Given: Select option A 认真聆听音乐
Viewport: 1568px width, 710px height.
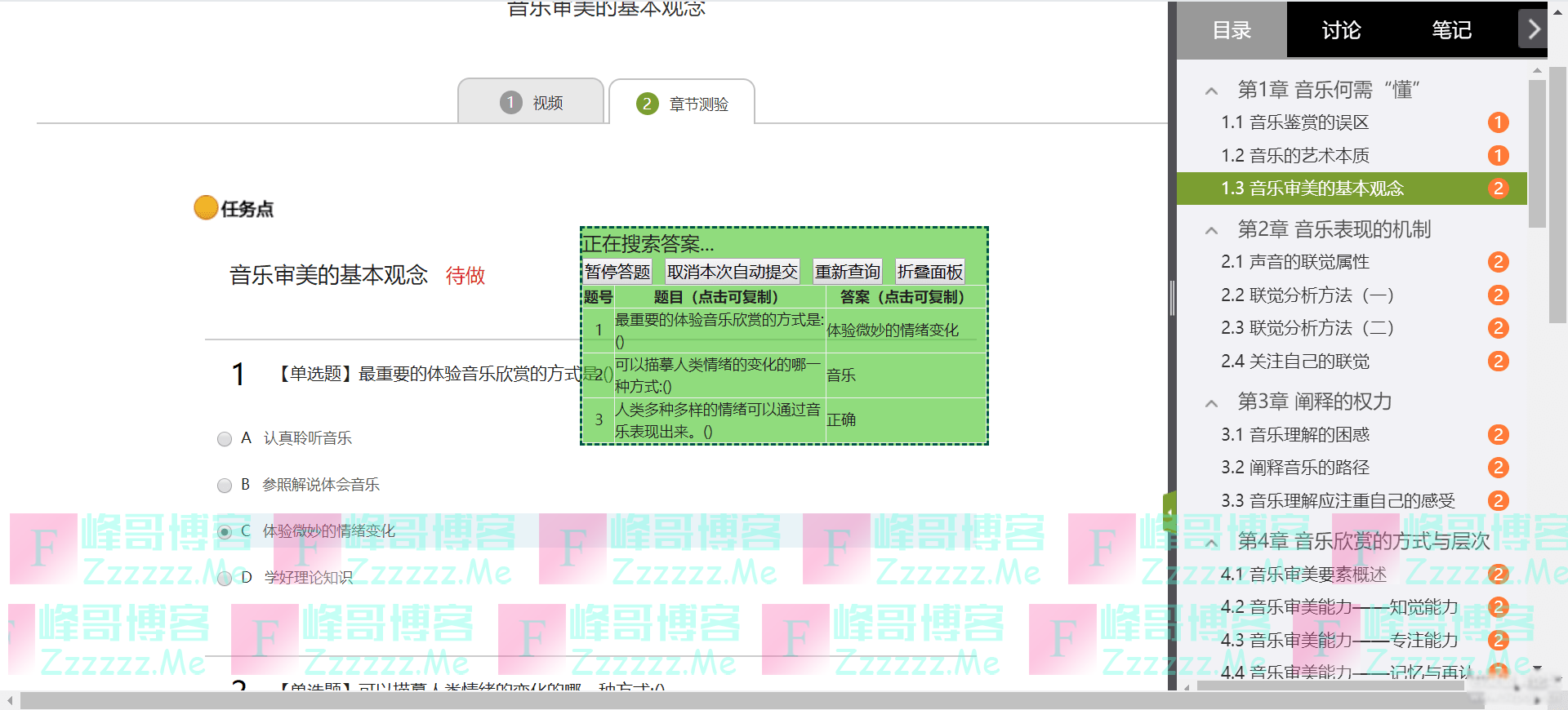Looking at the screenshot, I should (x=225, y=439).
